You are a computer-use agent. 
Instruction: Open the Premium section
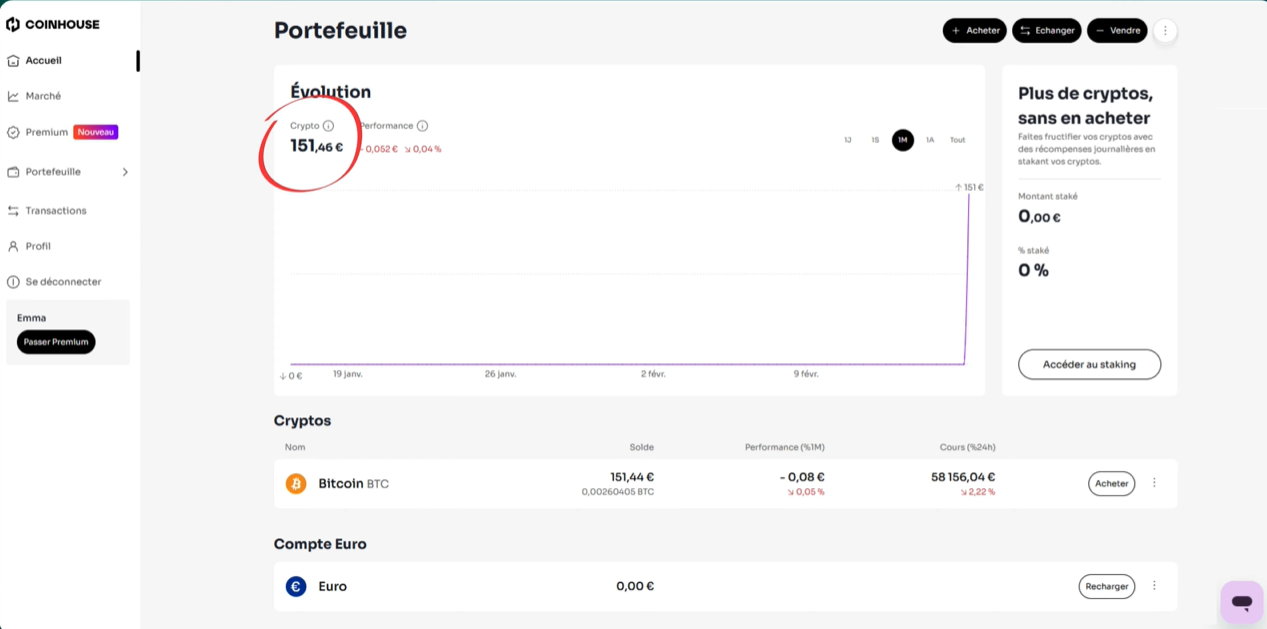coord(46,132)
